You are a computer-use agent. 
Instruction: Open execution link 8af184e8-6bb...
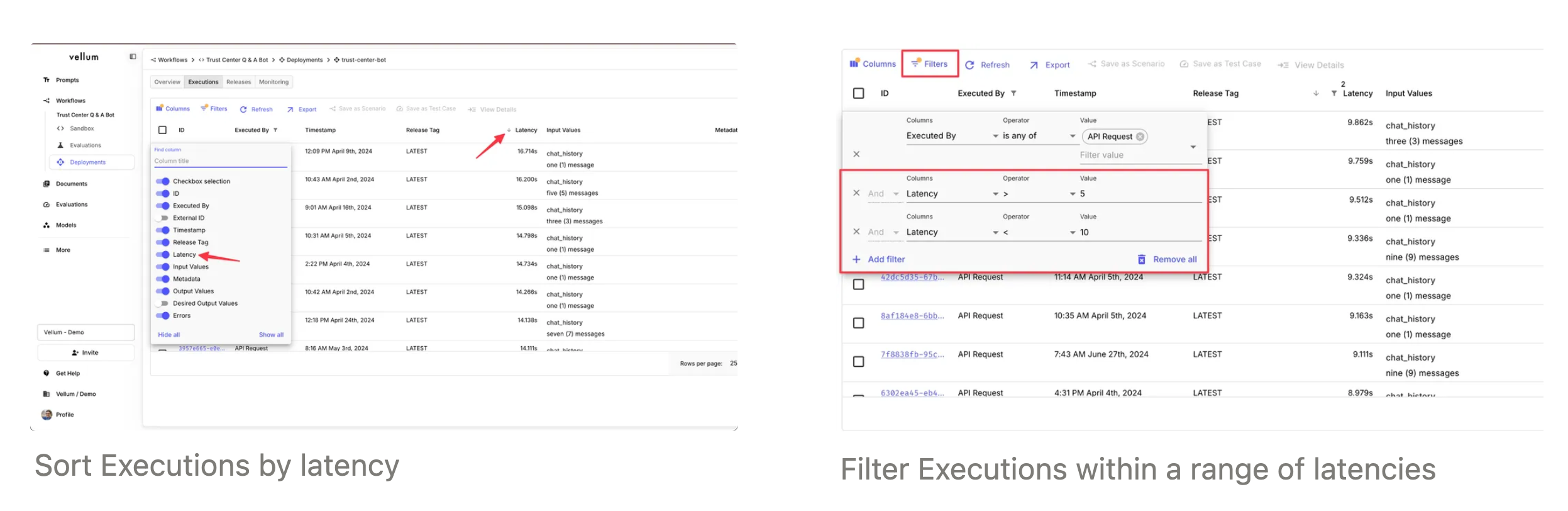[x=912, y=316]
